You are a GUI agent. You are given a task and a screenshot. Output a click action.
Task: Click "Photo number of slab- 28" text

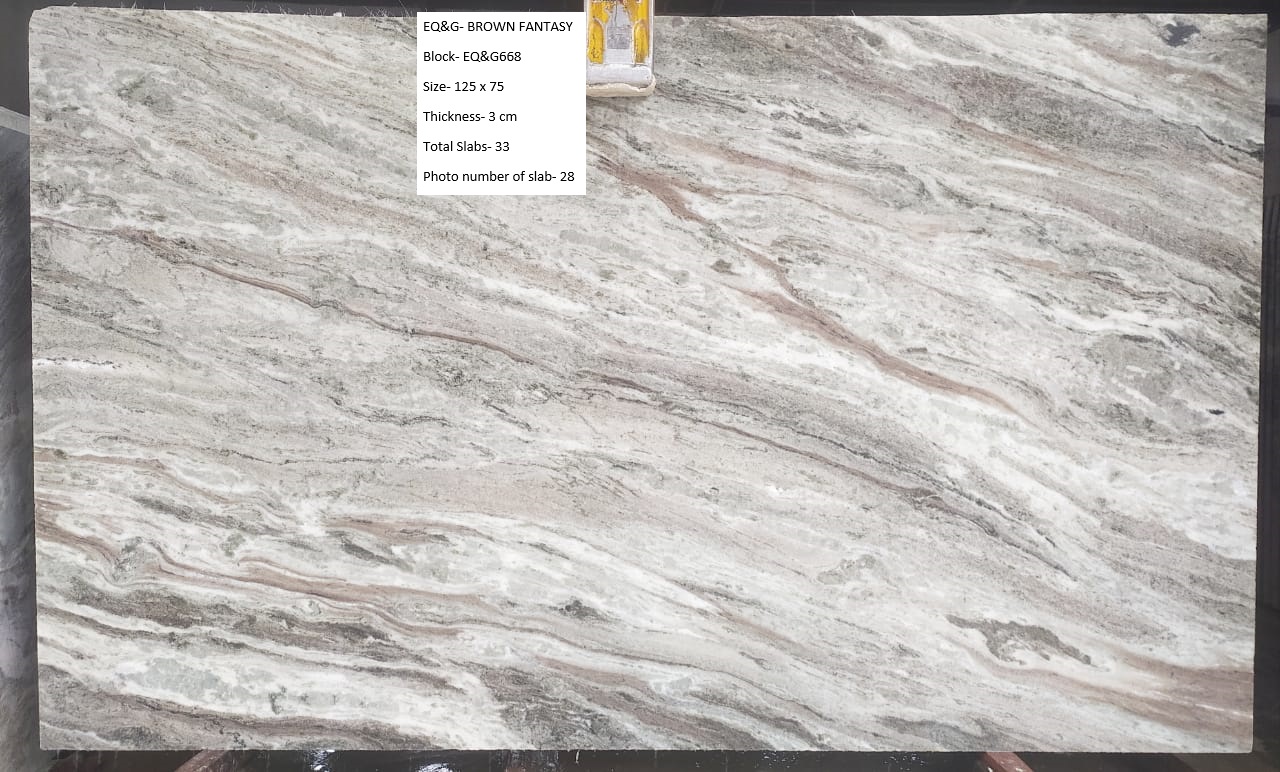[x=498, y=177]
